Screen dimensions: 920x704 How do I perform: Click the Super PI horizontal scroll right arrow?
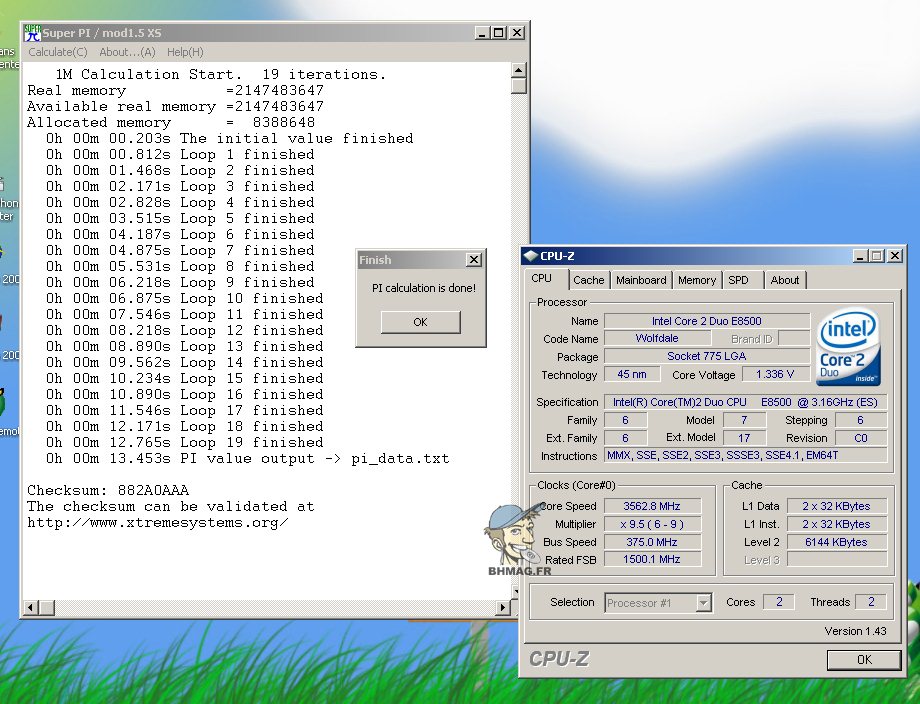pyautogui.click(x=502, y=608)
